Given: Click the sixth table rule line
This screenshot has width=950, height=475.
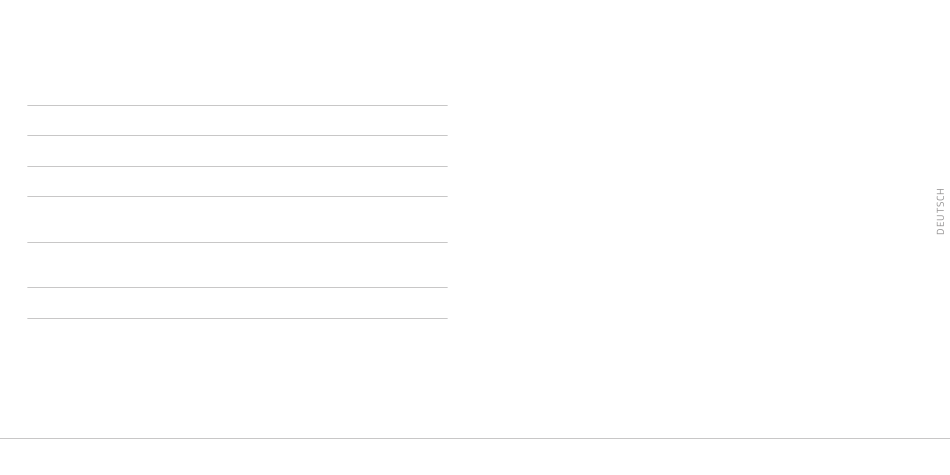Looking at the screenshot, I should point(238,288).
